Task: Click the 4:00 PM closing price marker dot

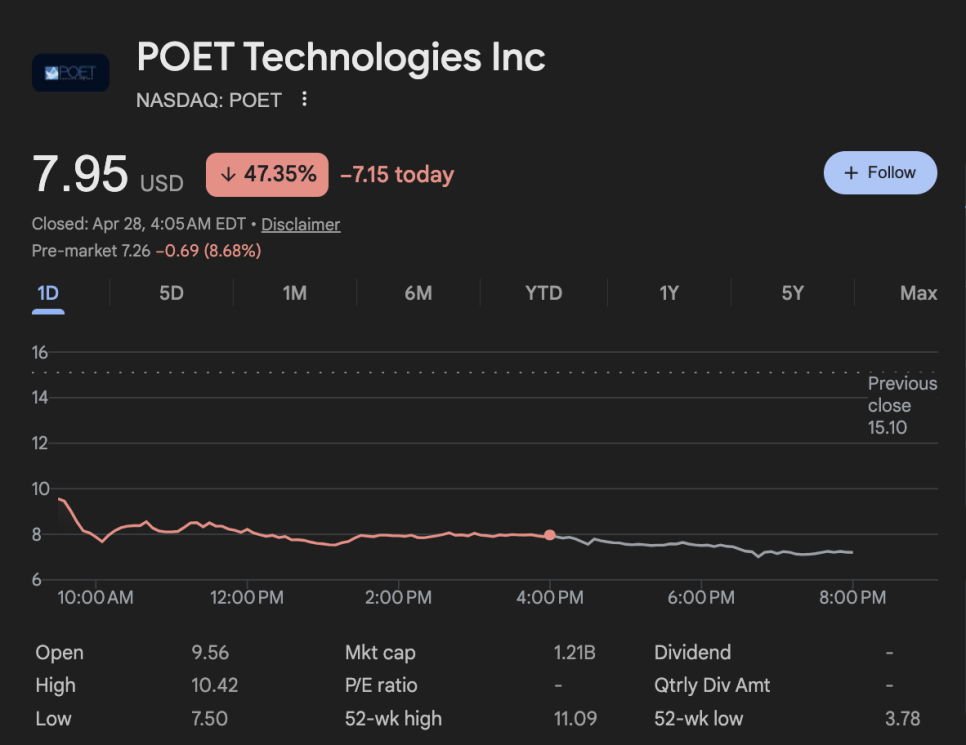Action: 550,535
